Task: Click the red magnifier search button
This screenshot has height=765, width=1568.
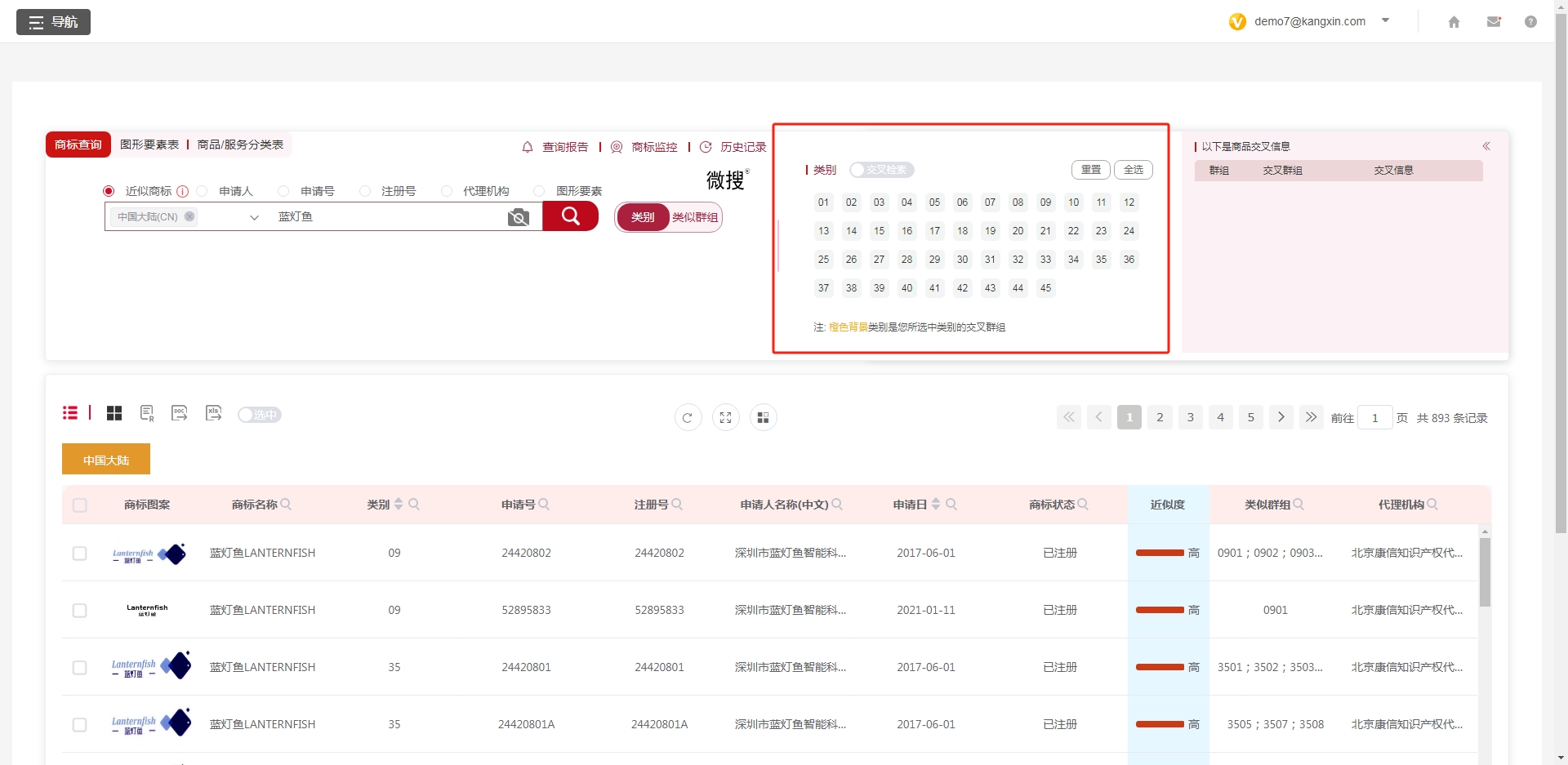Action: pos(570,216)
